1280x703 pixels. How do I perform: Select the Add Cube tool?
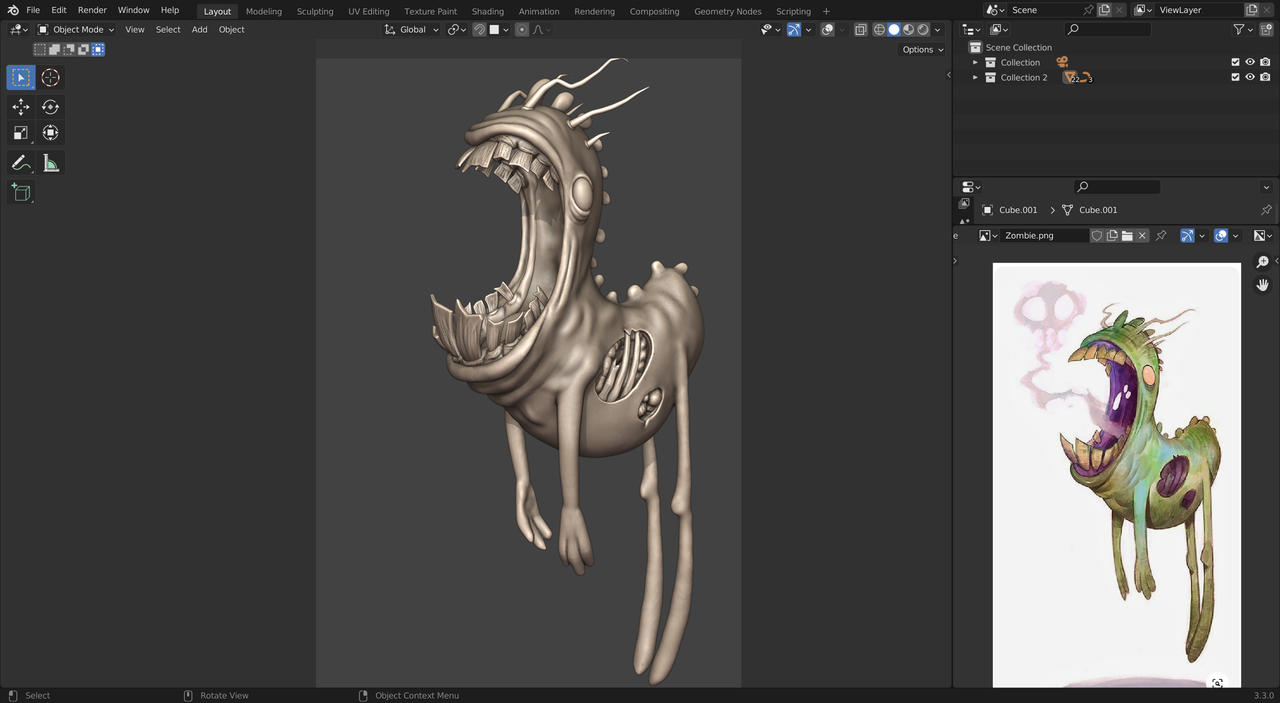pyautogui.click(x=20, y=193)
